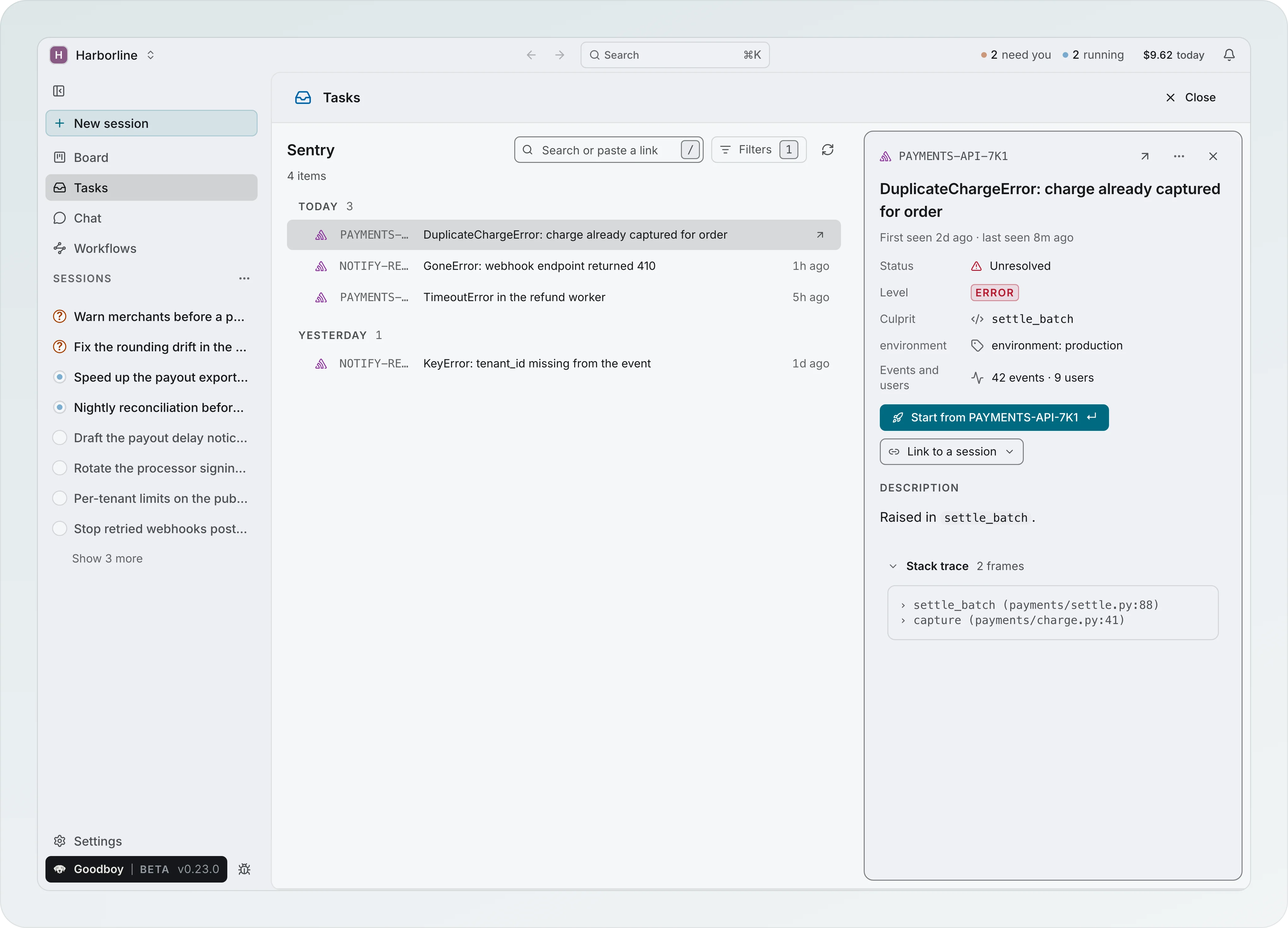
Task: Click status circle of Rotate the processor signing
Action: (60, 468)
